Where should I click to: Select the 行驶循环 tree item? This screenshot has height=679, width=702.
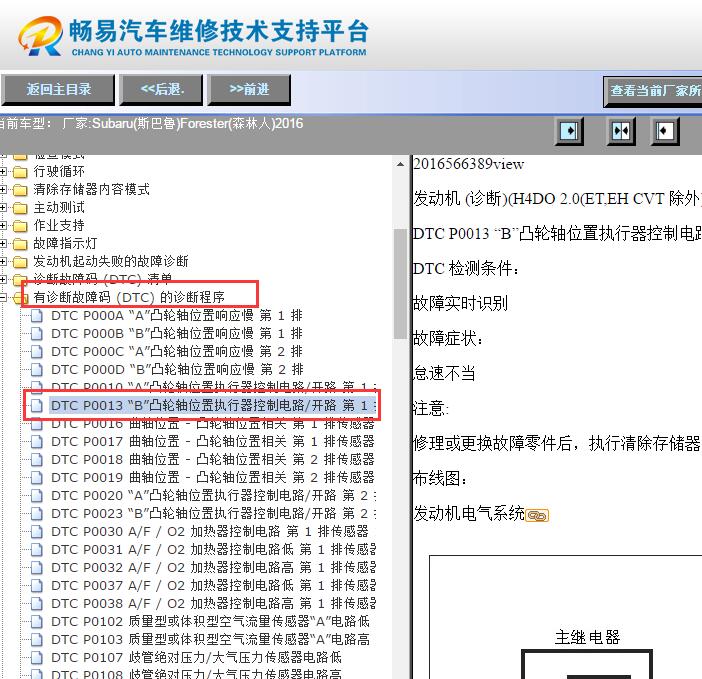59,171
